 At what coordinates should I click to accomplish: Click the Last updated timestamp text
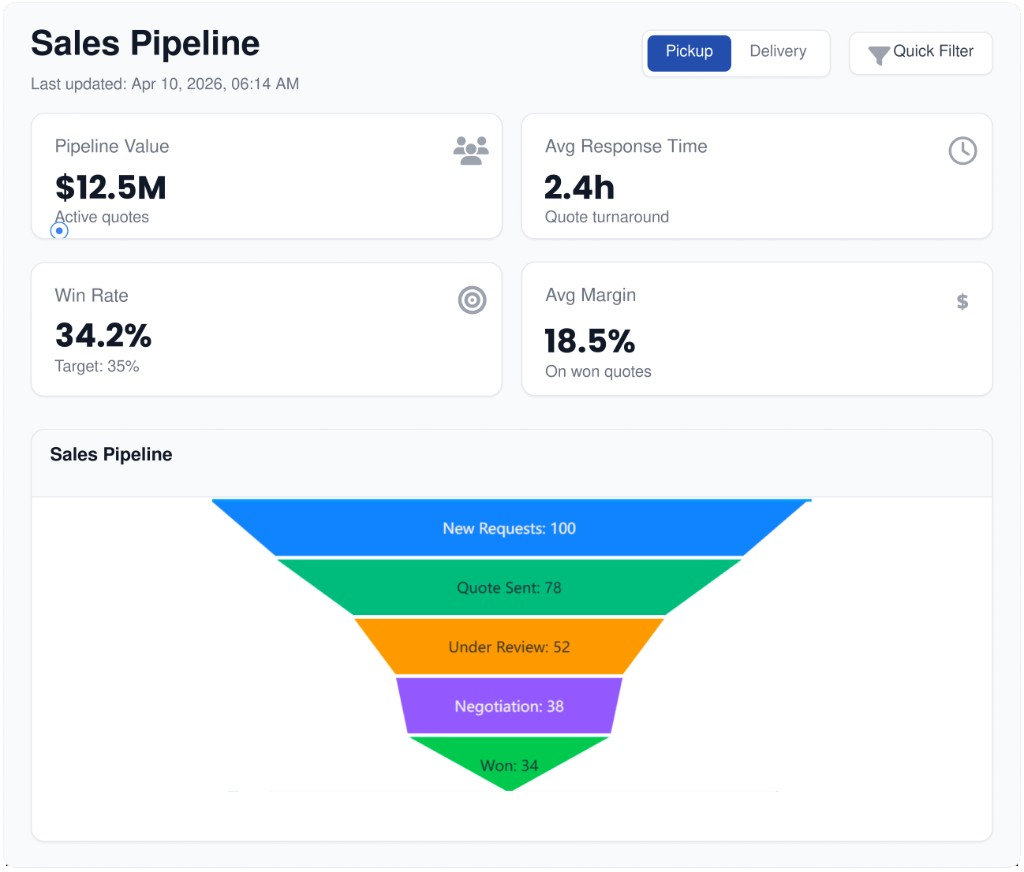pos(165,84)
